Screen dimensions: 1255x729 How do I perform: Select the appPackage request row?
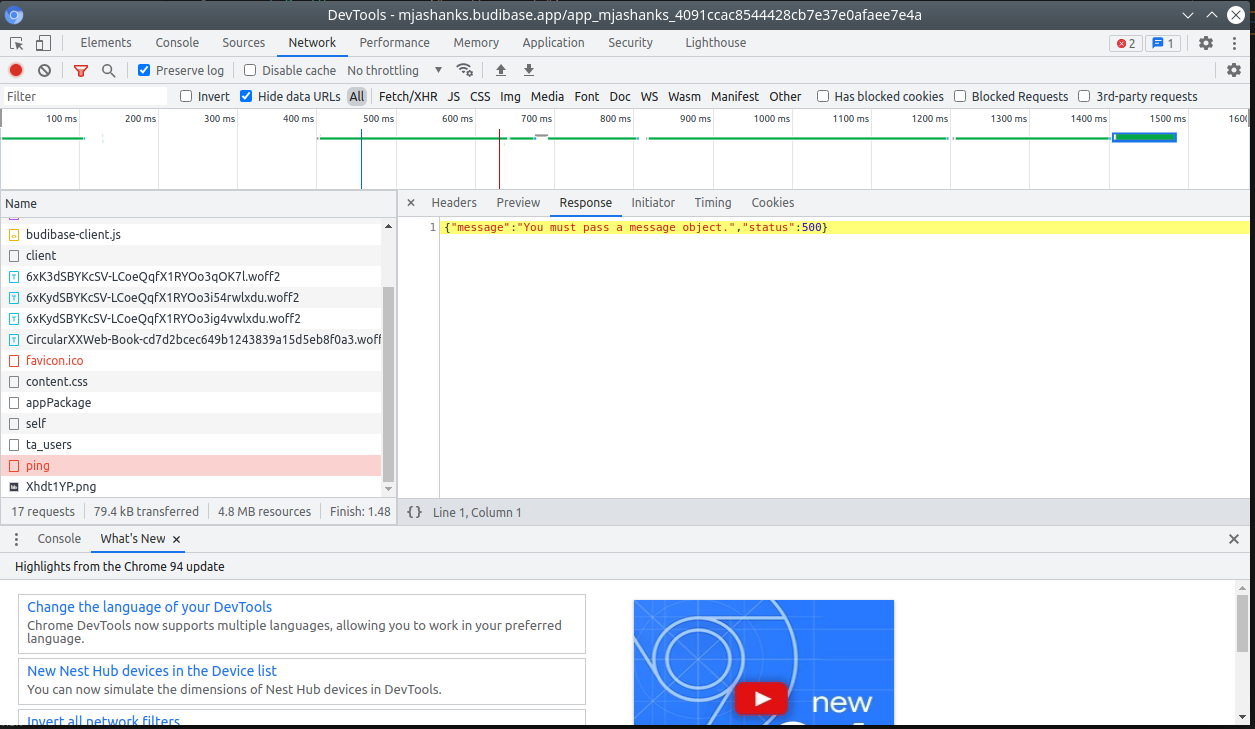(191, 403)
